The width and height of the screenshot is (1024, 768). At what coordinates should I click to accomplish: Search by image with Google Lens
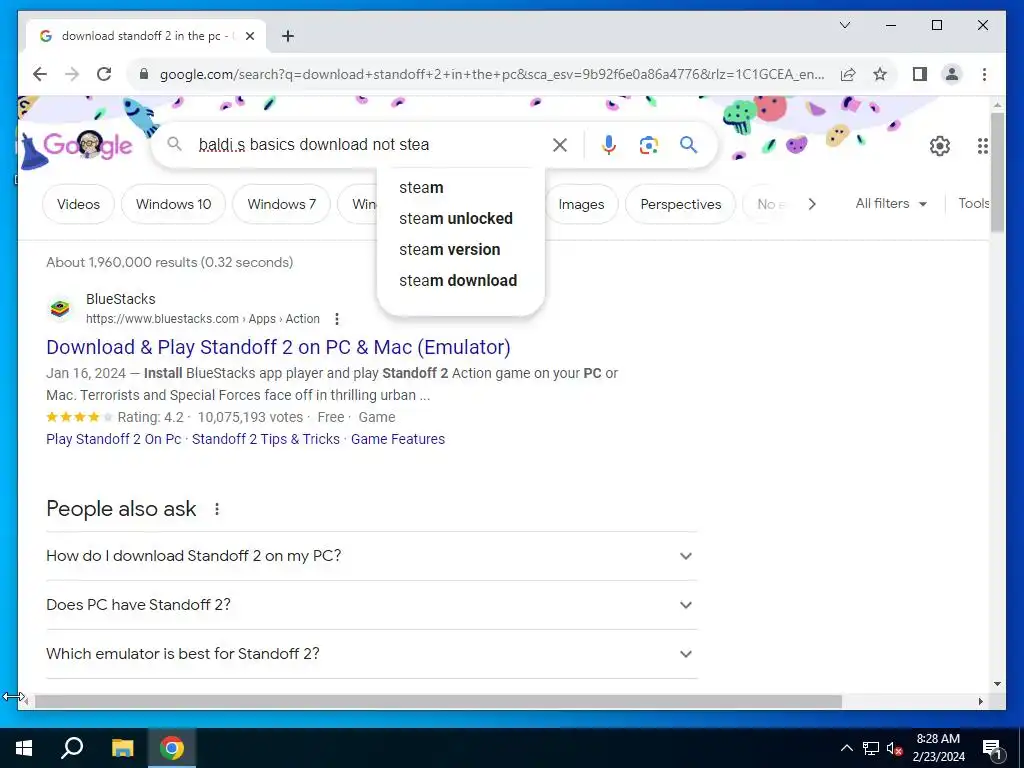(648, 145)
